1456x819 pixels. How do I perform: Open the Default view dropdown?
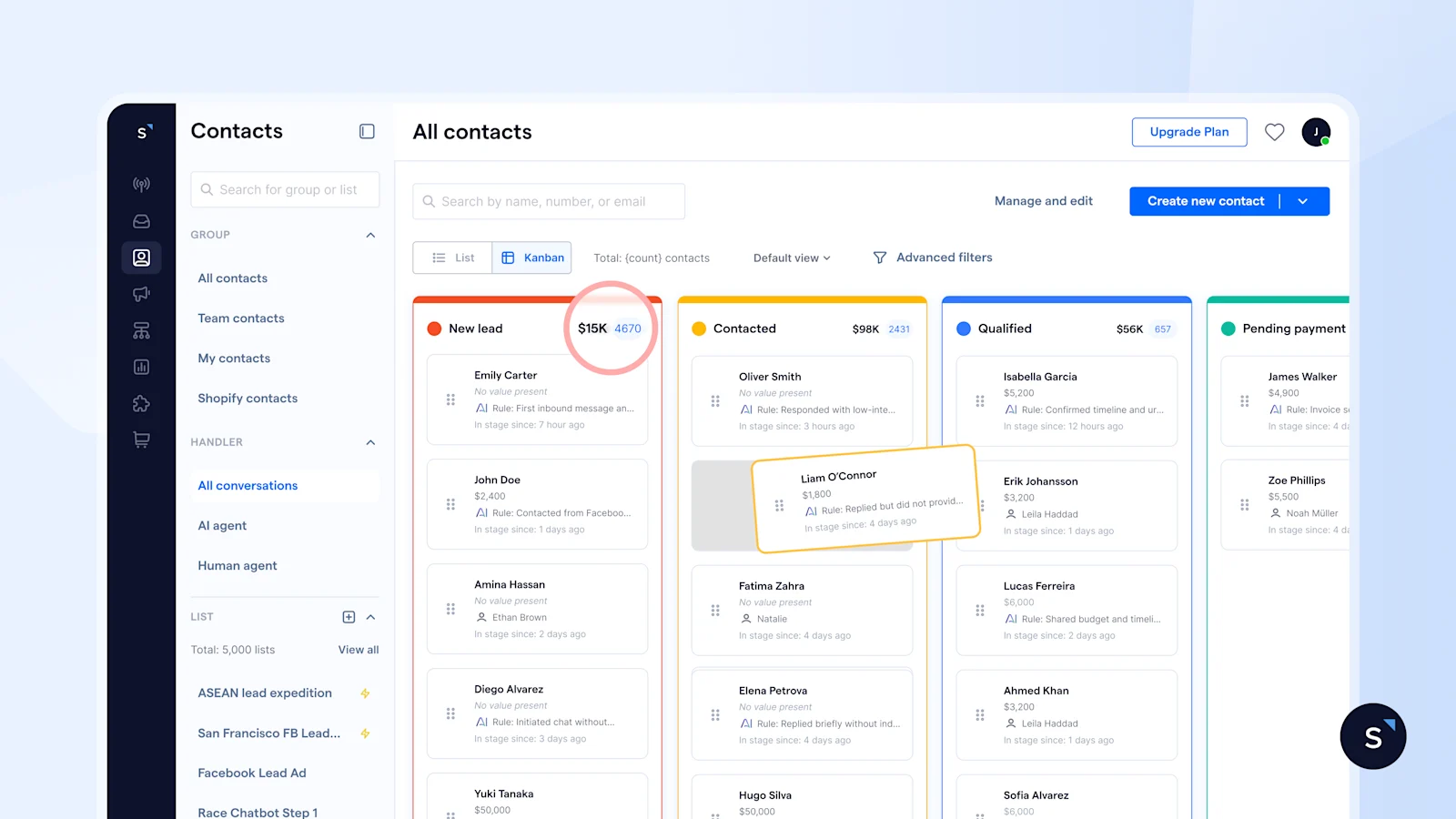(790, 258)
